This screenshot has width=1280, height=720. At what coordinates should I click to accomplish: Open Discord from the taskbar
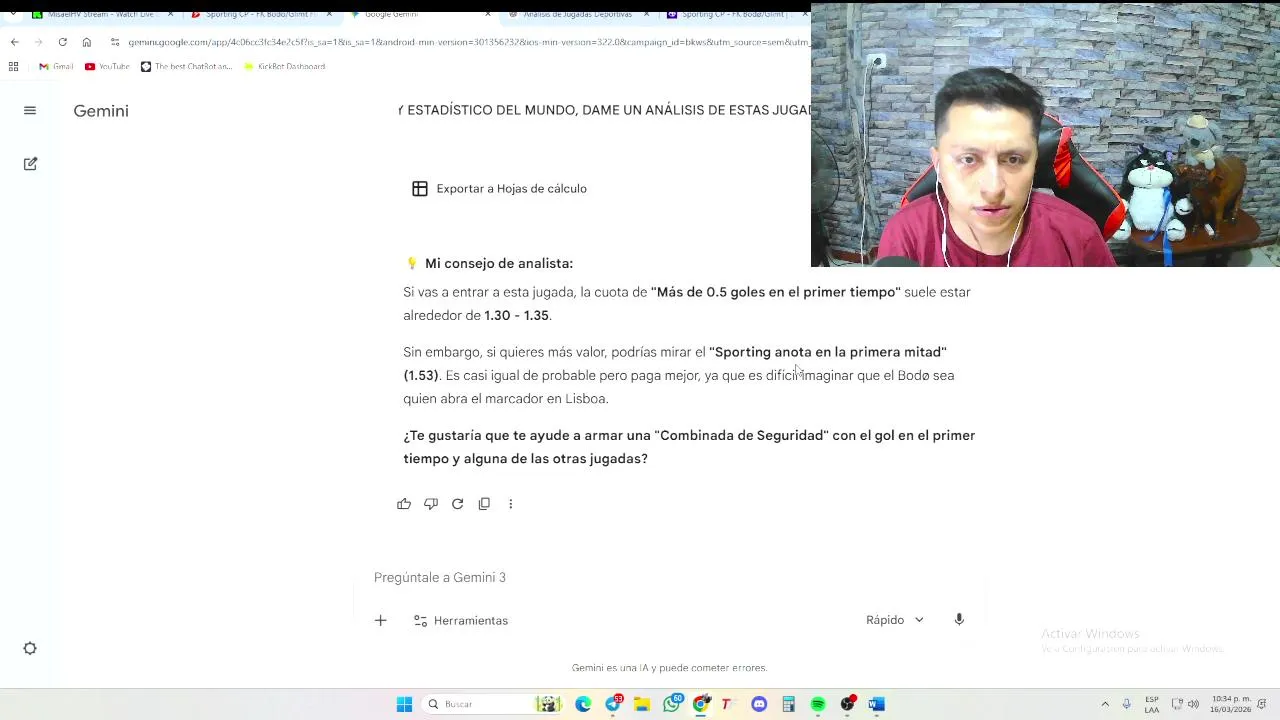(759, 704)
